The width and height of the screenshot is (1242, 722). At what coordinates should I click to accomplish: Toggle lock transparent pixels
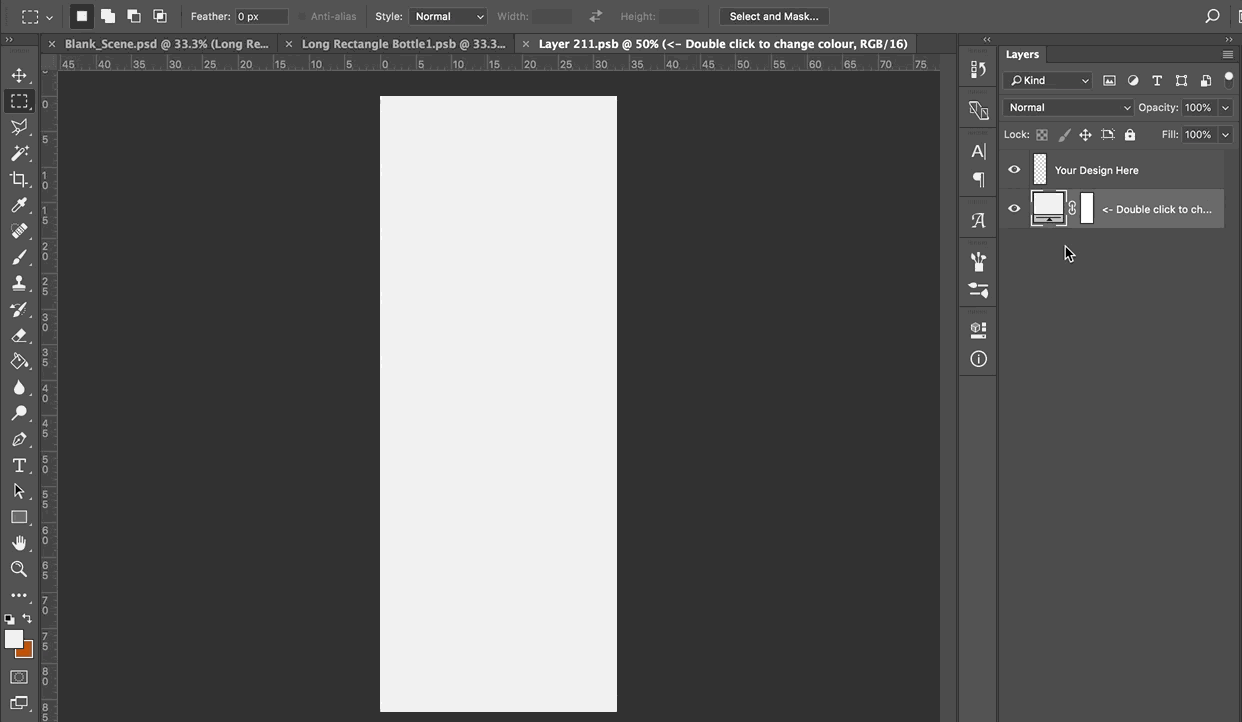pyautogui.click(x=1042, y=134)
